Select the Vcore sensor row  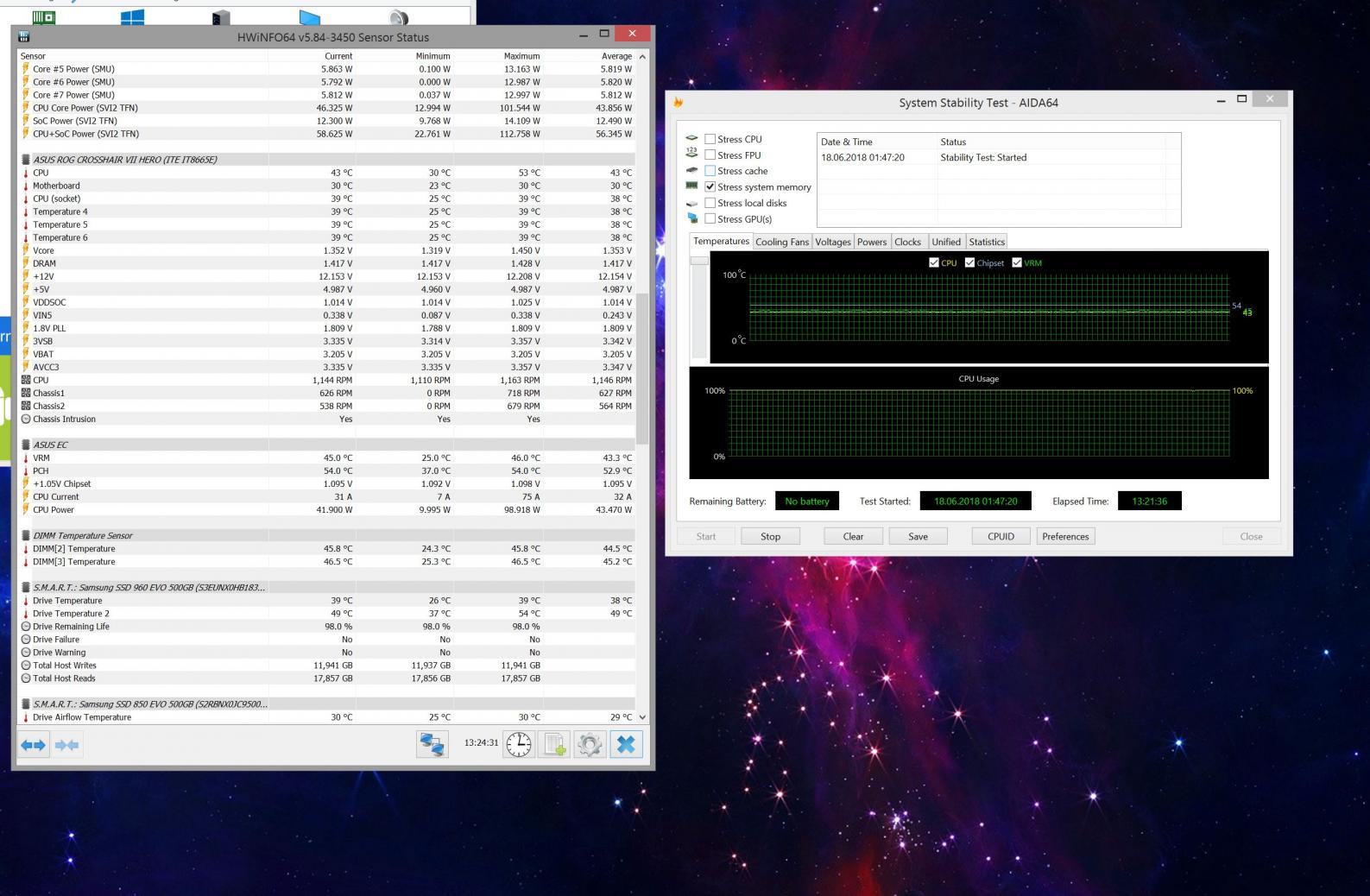(43, 250)
